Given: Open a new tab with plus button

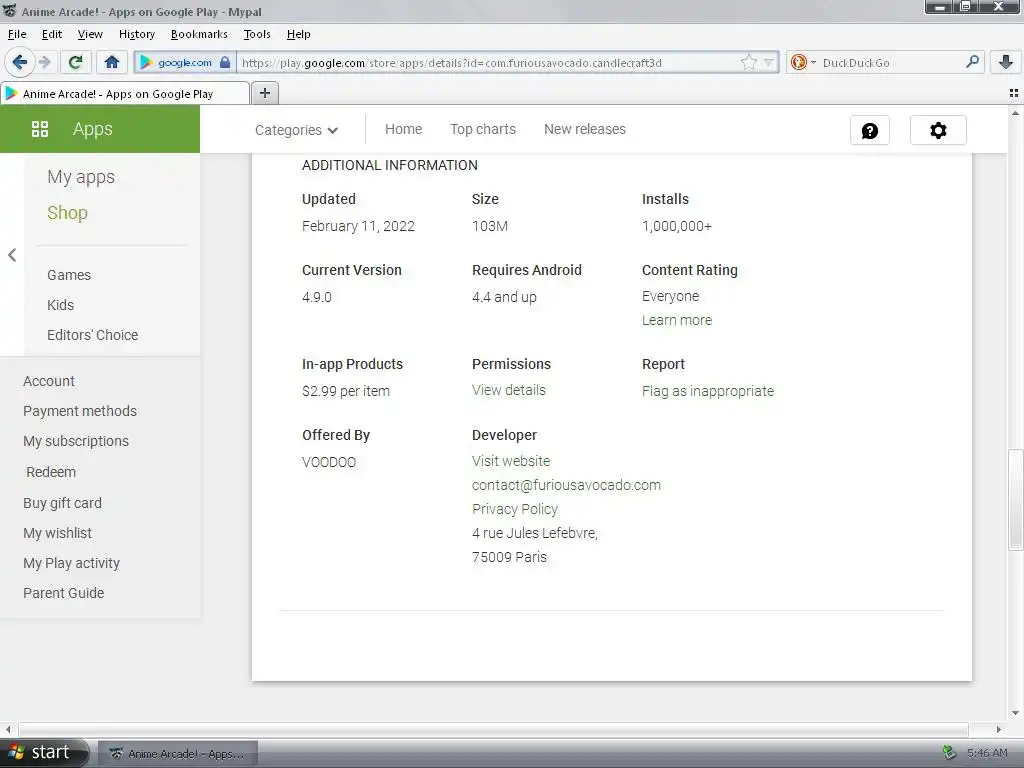Looking at the screenshot, I should pos(264,93).
